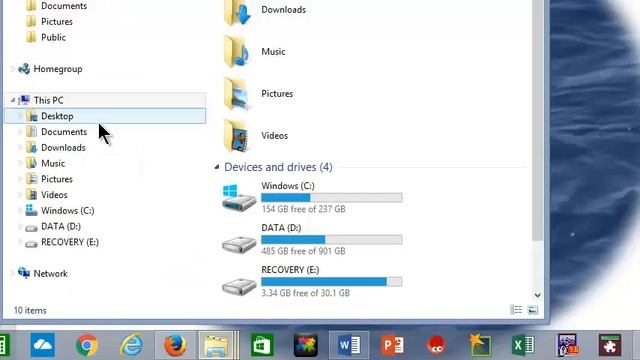The image size is (640, 360).
Task: Open Internet Explorer taskbar icon
Action: coord(131,345)
